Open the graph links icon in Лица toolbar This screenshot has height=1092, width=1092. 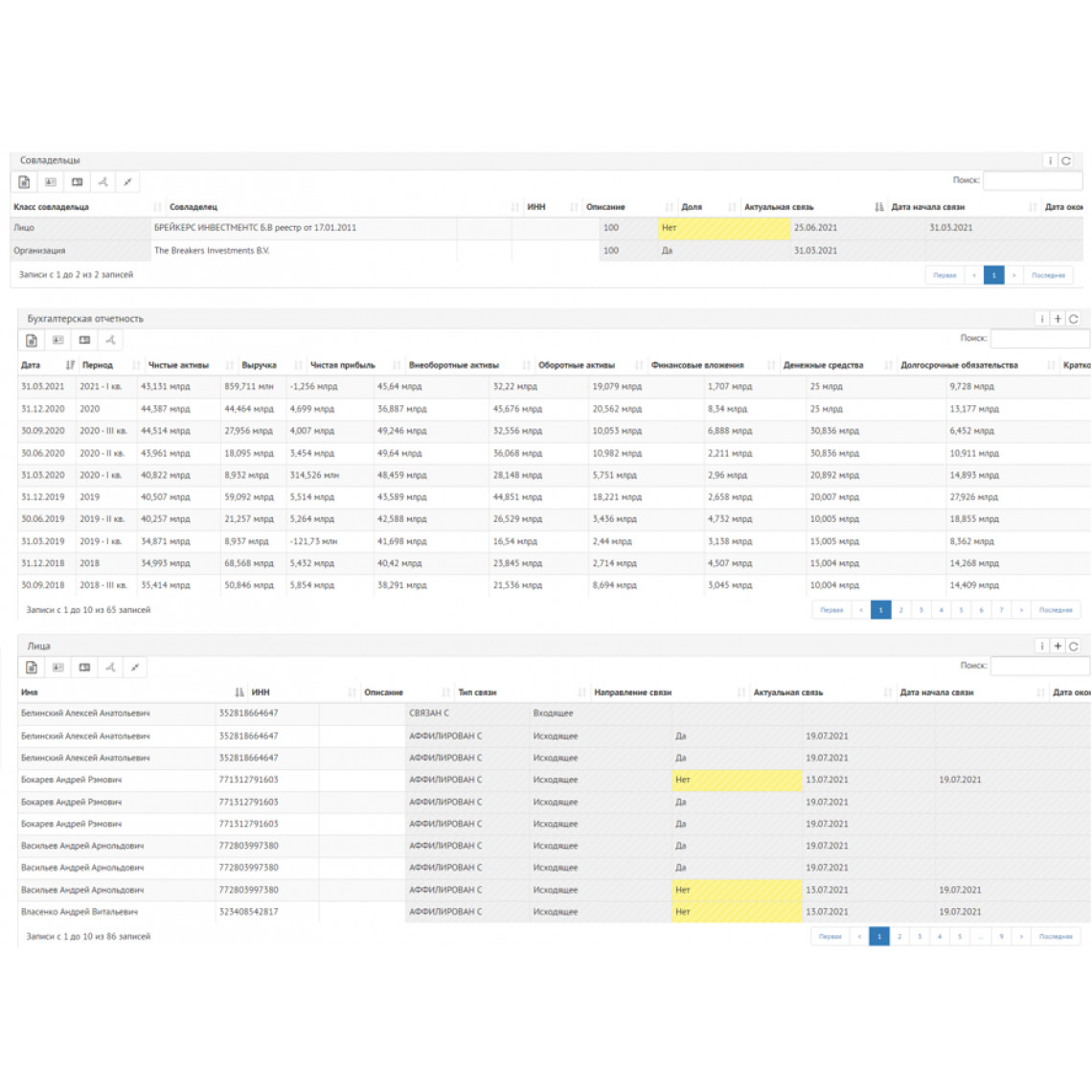pos(110,668)
